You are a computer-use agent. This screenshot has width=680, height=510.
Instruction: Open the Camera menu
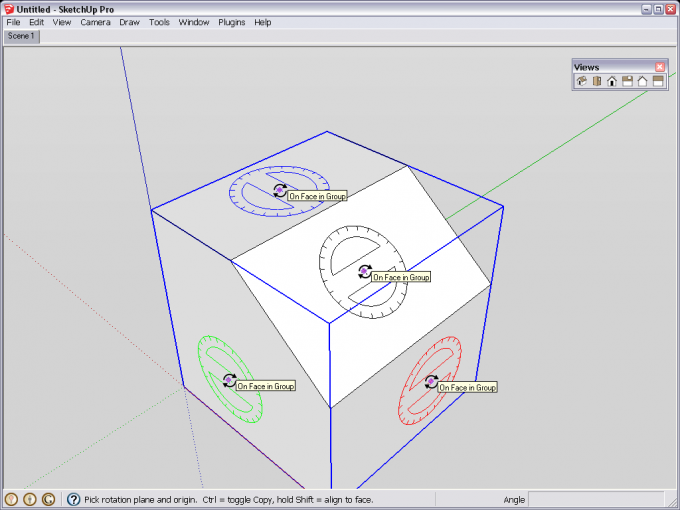(95, 22)
